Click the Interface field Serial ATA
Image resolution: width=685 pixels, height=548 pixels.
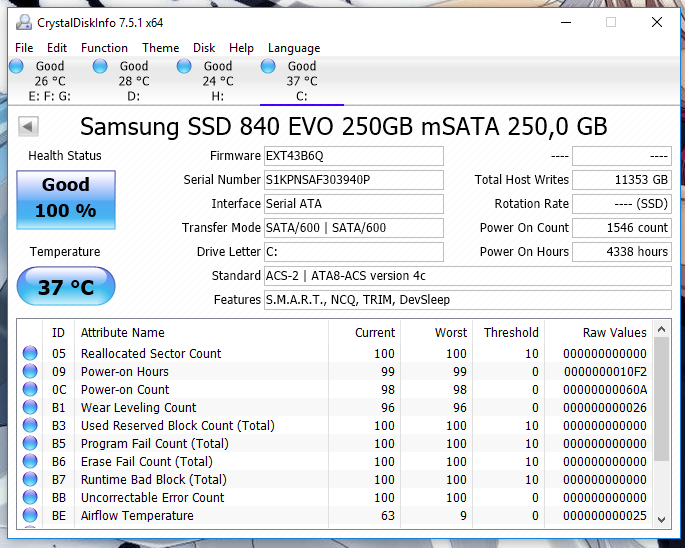(x=354, y=204)
